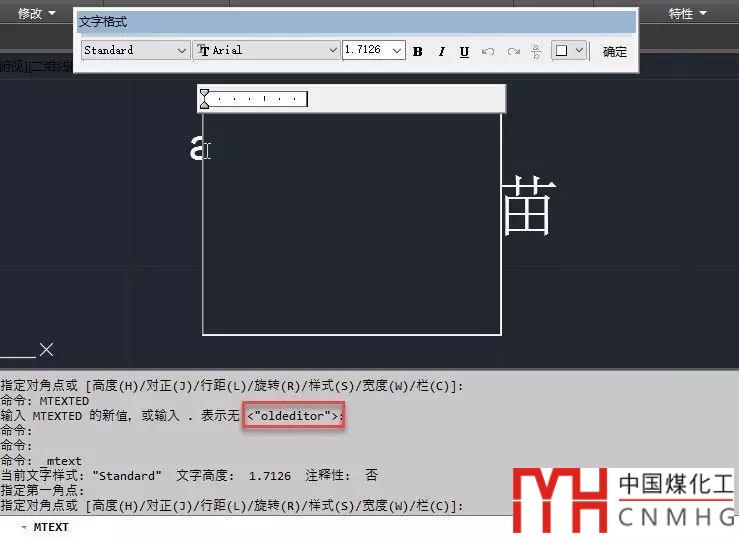Click inside the multiline text editing box
Screen dimensions: 739x538
point(352,224)
